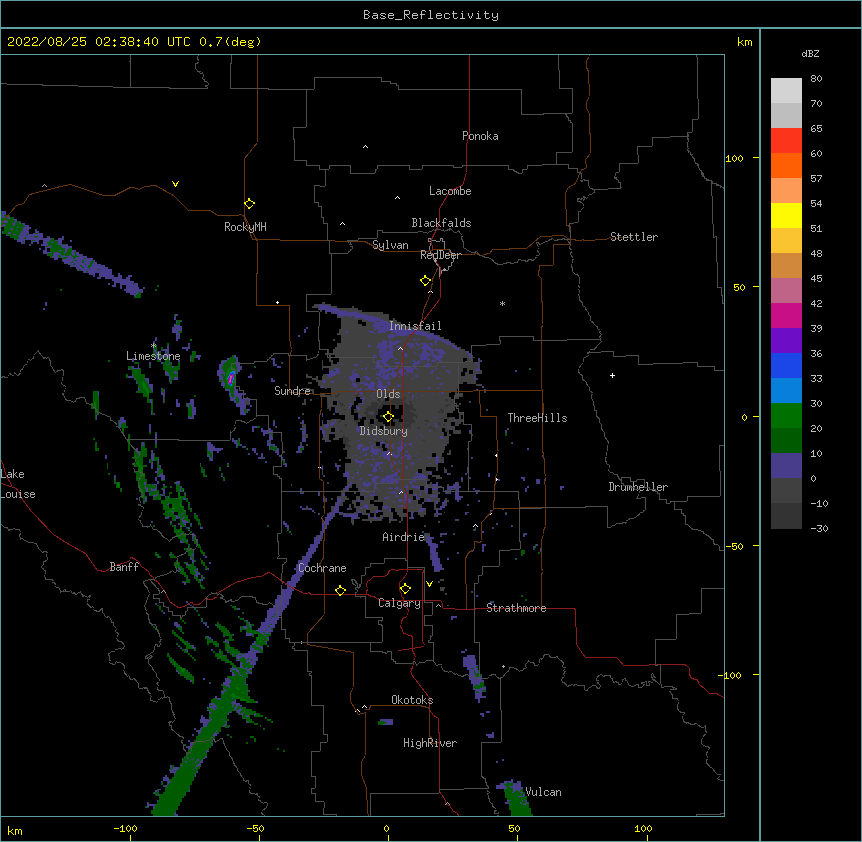Click the green 30 dBZ legend swatch

coord(786,416)
